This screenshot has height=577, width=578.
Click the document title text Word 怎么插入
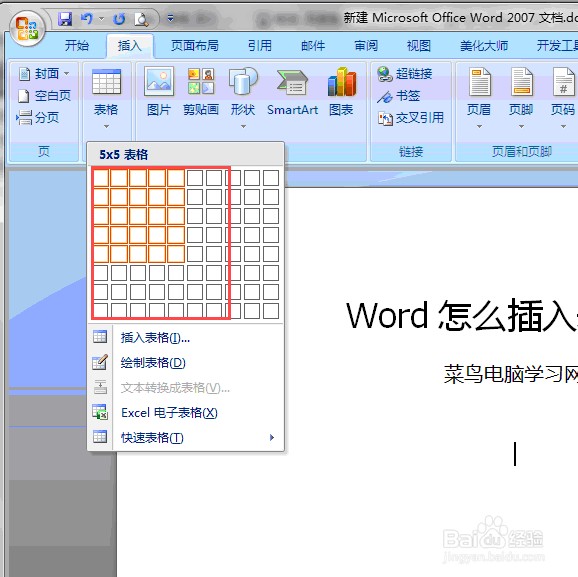point(462,316)
